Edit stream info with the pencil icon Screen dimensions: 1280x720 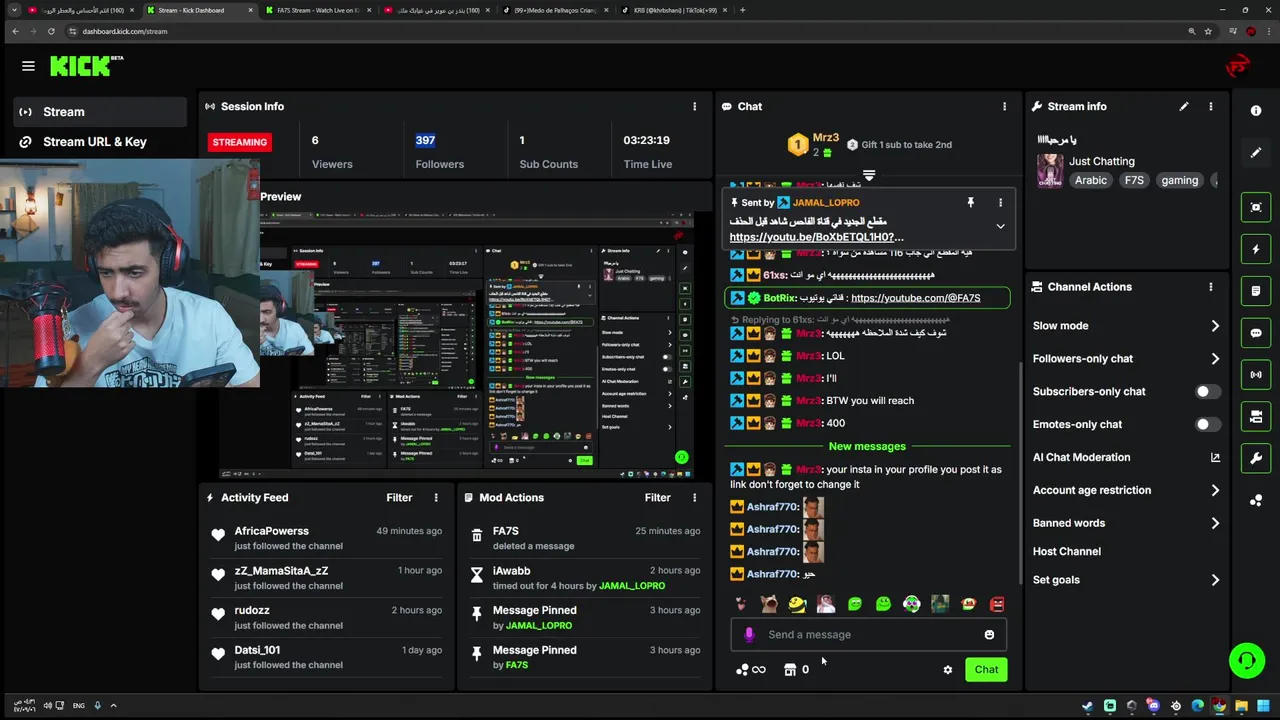click(1184, 106)
